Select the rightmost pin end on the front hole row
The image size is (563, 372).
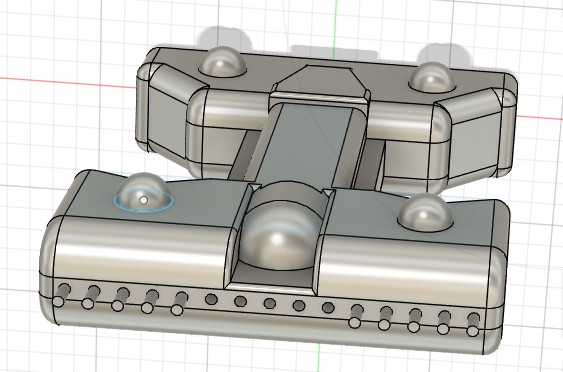(x=472, y=330)
